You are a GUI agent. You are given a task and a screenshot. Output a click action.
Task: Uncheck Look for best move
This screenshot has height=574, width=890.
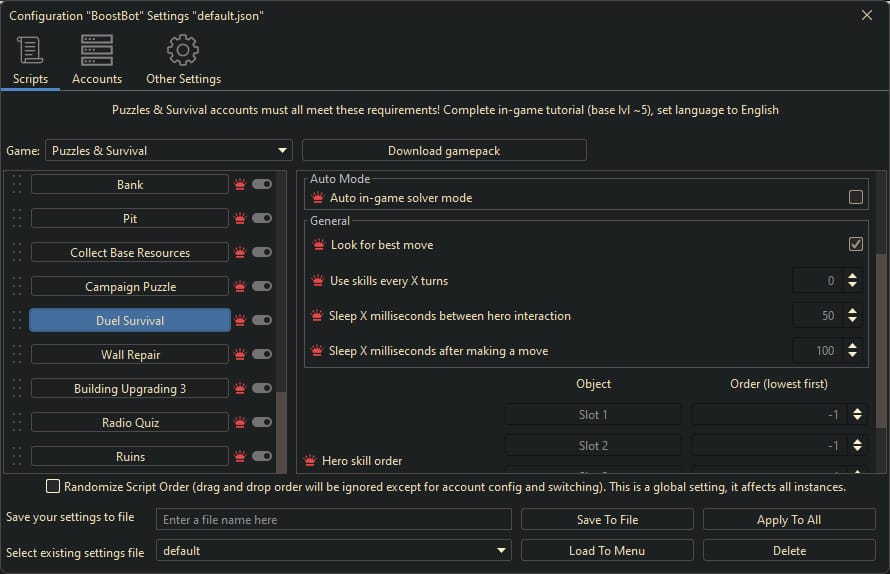[855, 244]
